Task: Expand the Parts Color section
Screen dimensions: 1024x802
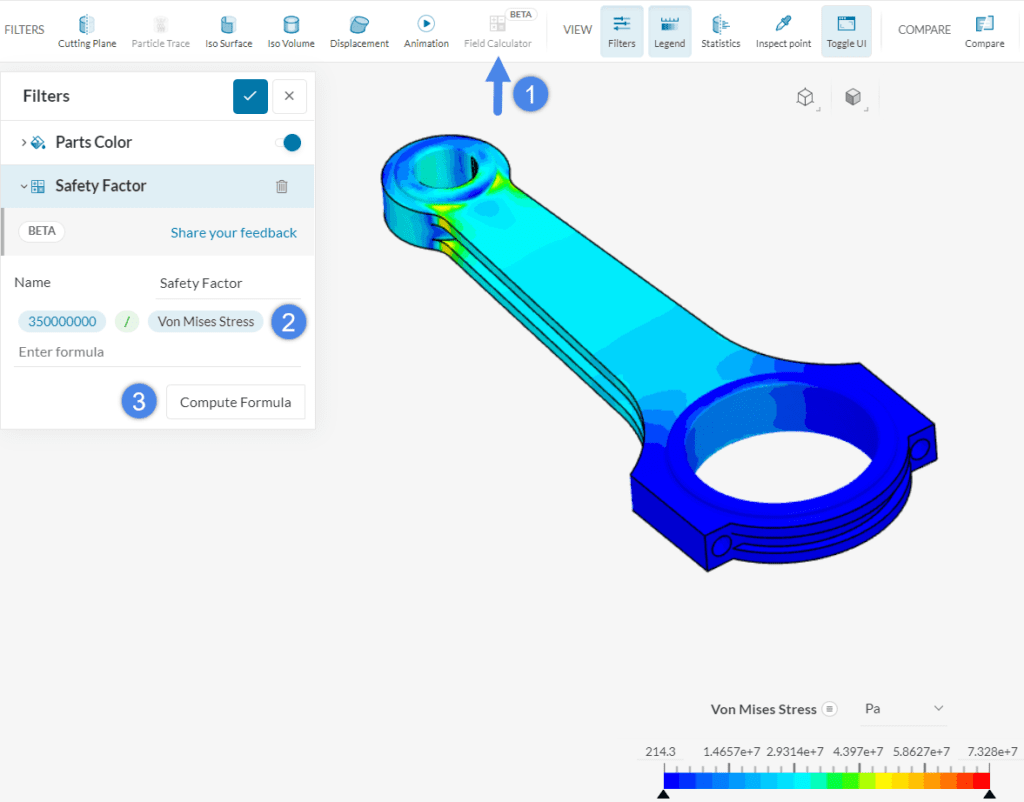Action: (x=24, y=143)
